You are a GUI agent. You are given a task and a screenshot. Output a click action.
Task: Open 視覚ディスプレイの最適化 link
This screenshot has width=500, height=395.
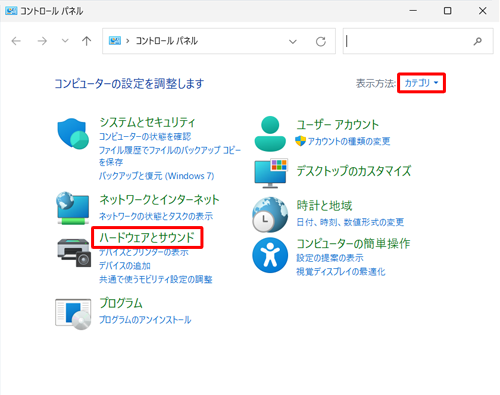pos(341,272)
